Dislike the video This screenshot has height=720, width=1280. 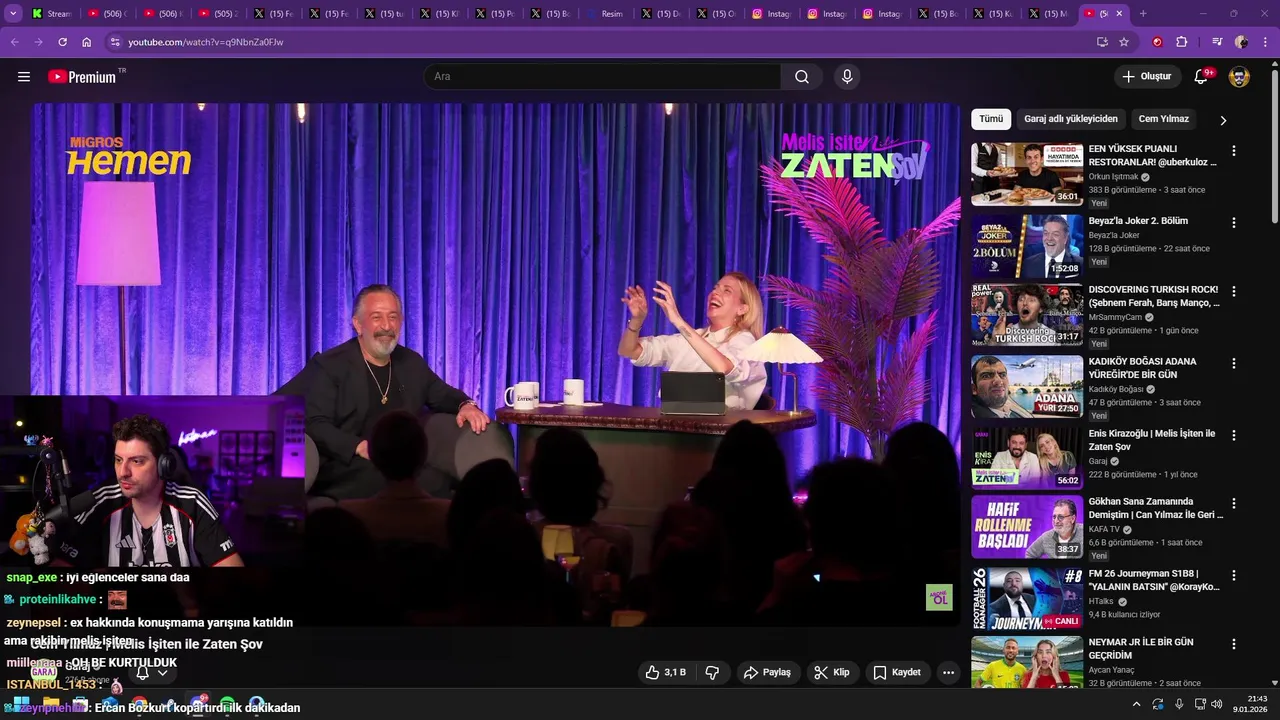click(712, 672)
